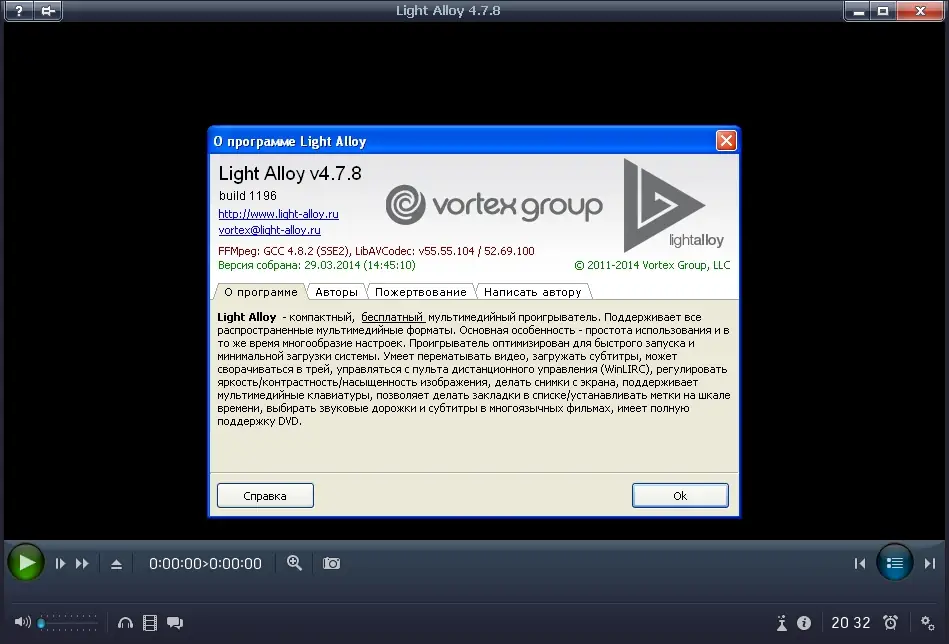Click the vortex@light-alloy.ru email link

tap(269, 230)
